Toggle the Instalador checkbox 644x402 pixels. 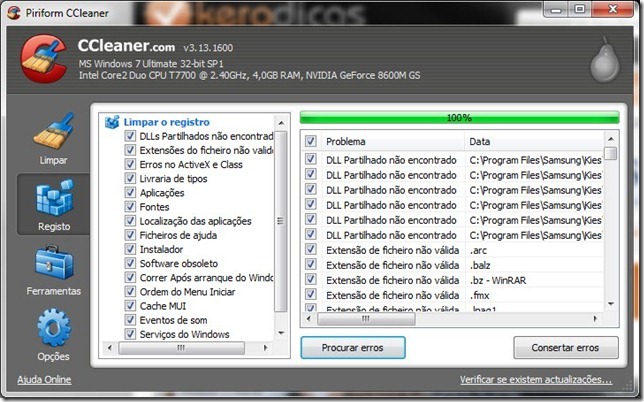[130, 249]
